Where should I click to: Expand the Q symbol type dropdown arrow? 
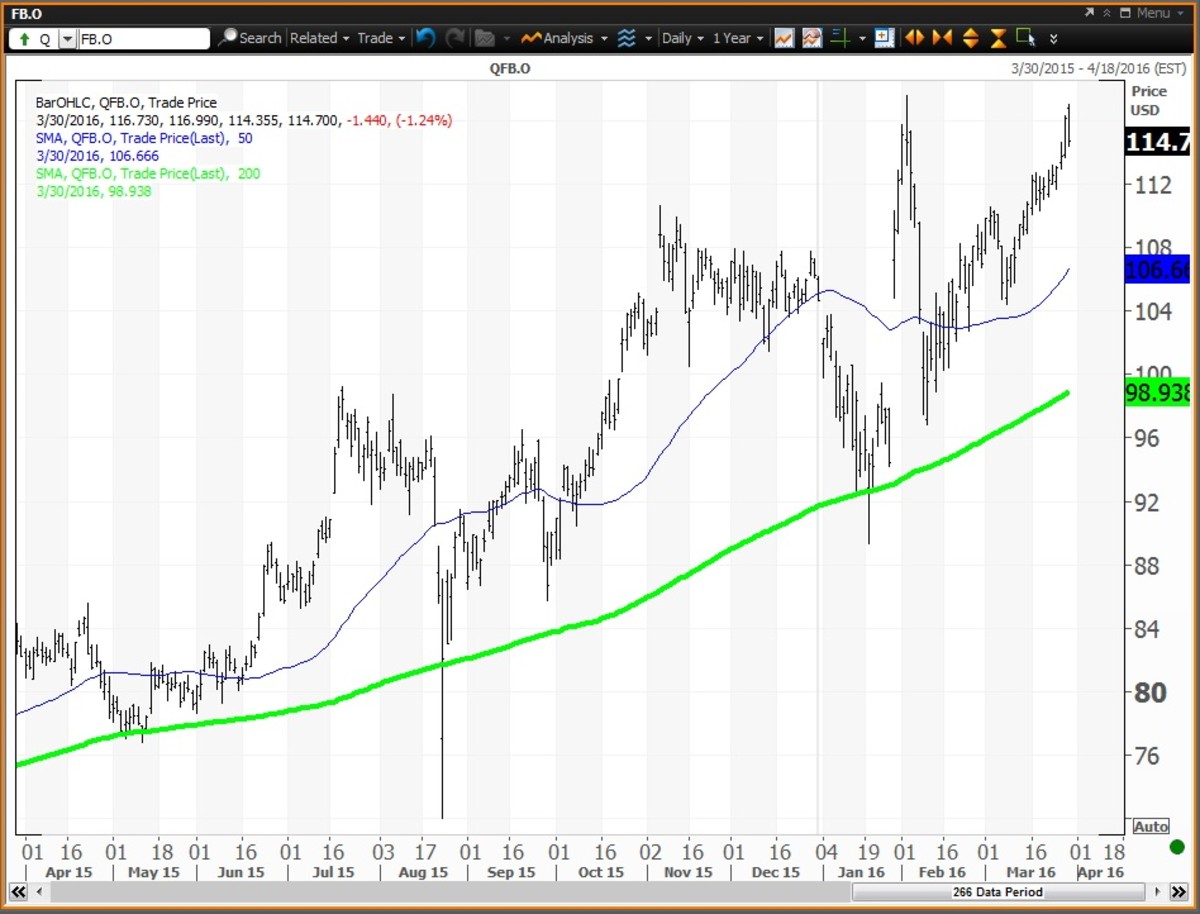[x=67, y=39]
